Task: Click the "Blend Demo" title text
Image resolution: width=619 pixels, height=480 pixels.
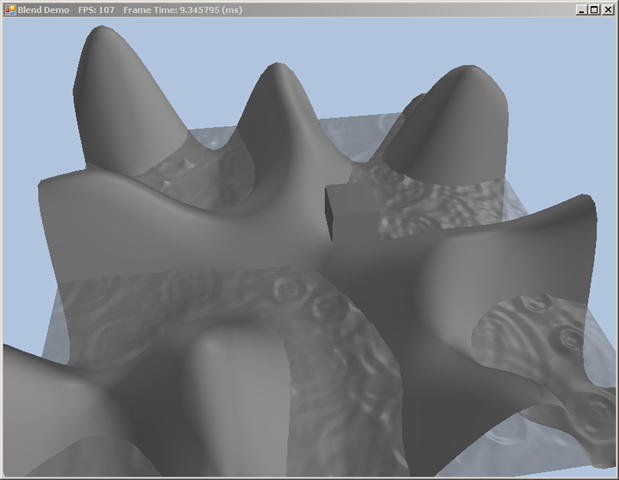Action: tap(43, 10)
